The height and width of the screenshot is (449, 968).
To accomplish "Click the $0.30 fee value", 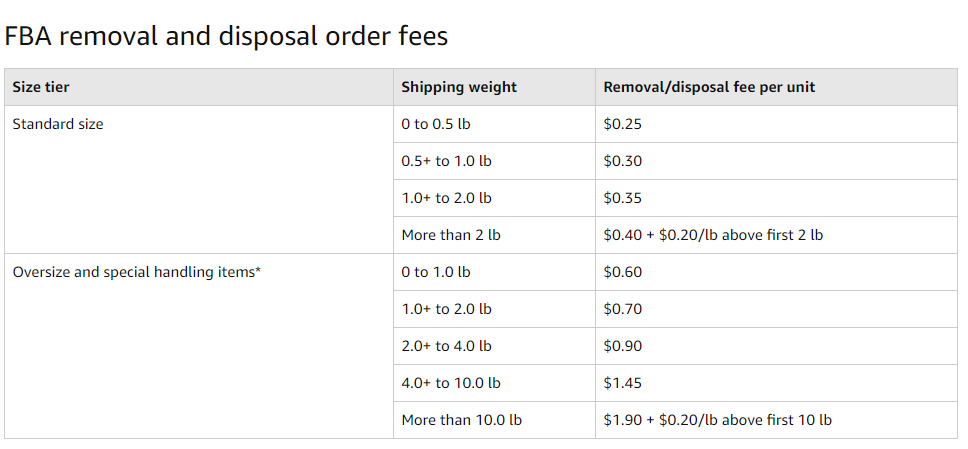I will pos(622,161).
